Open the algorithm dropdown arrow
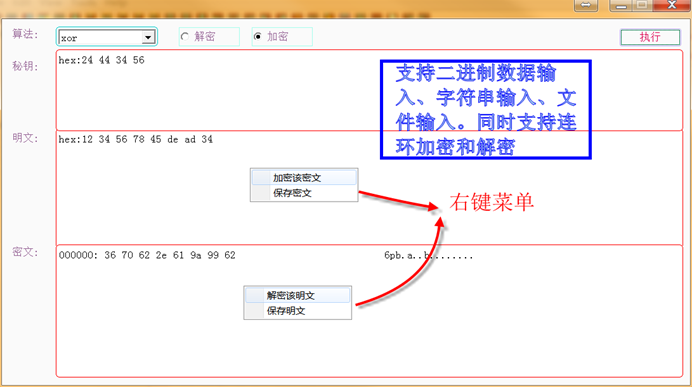Image resolution: width=692 pixels, height=387 pixels. tap(148, 38)
